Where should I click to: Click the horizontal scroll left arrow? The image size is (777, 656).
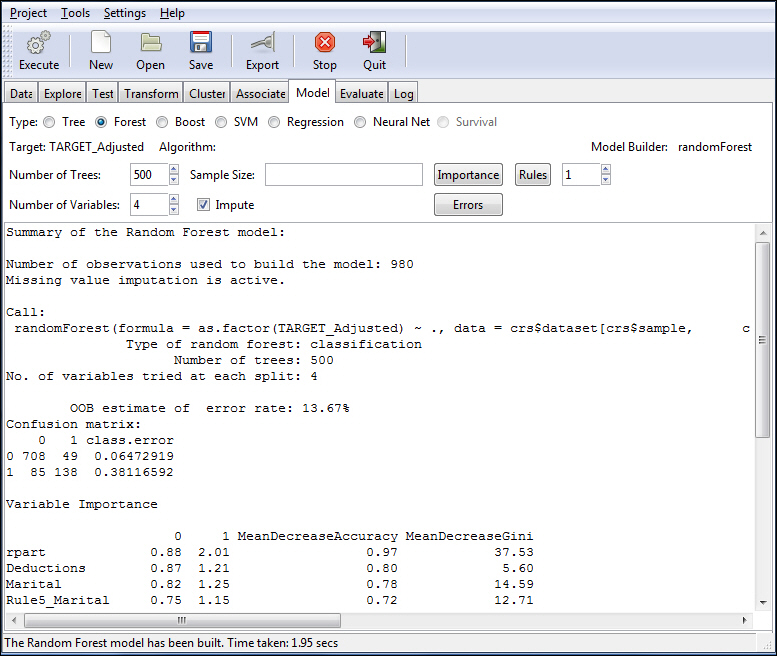tap(14, 620)
